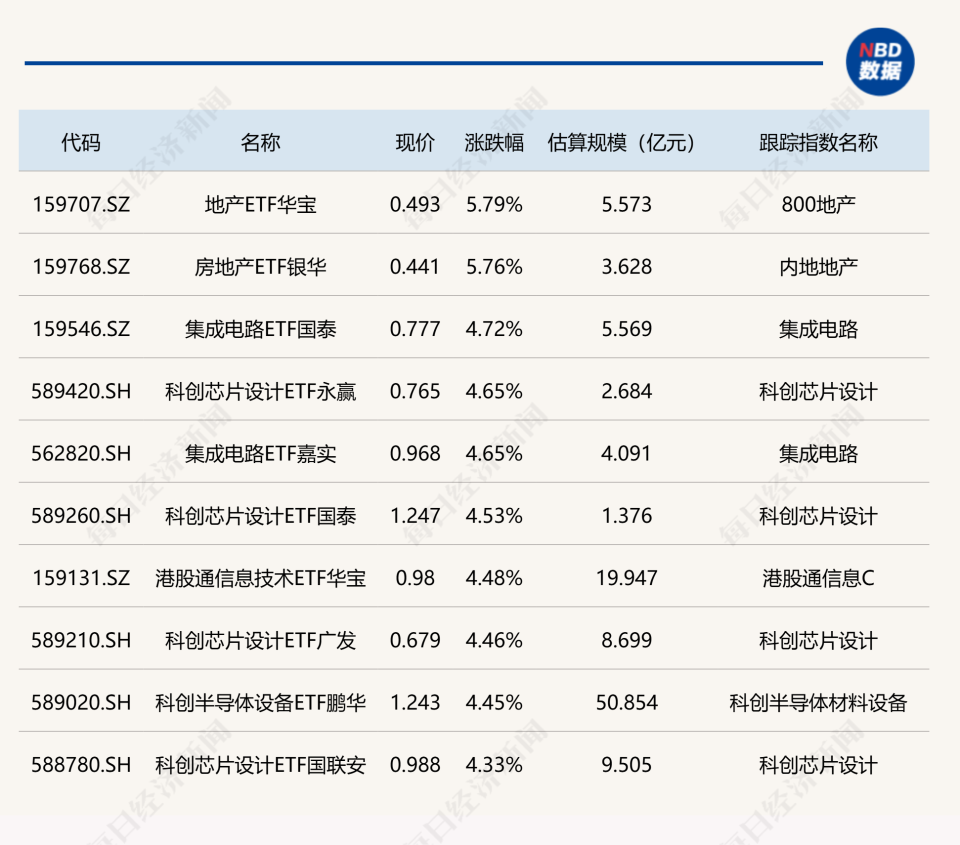Select the name 科创芯片设计ETF永赢
This screenshot has height=845, width=960.
(x=260, y=391)
